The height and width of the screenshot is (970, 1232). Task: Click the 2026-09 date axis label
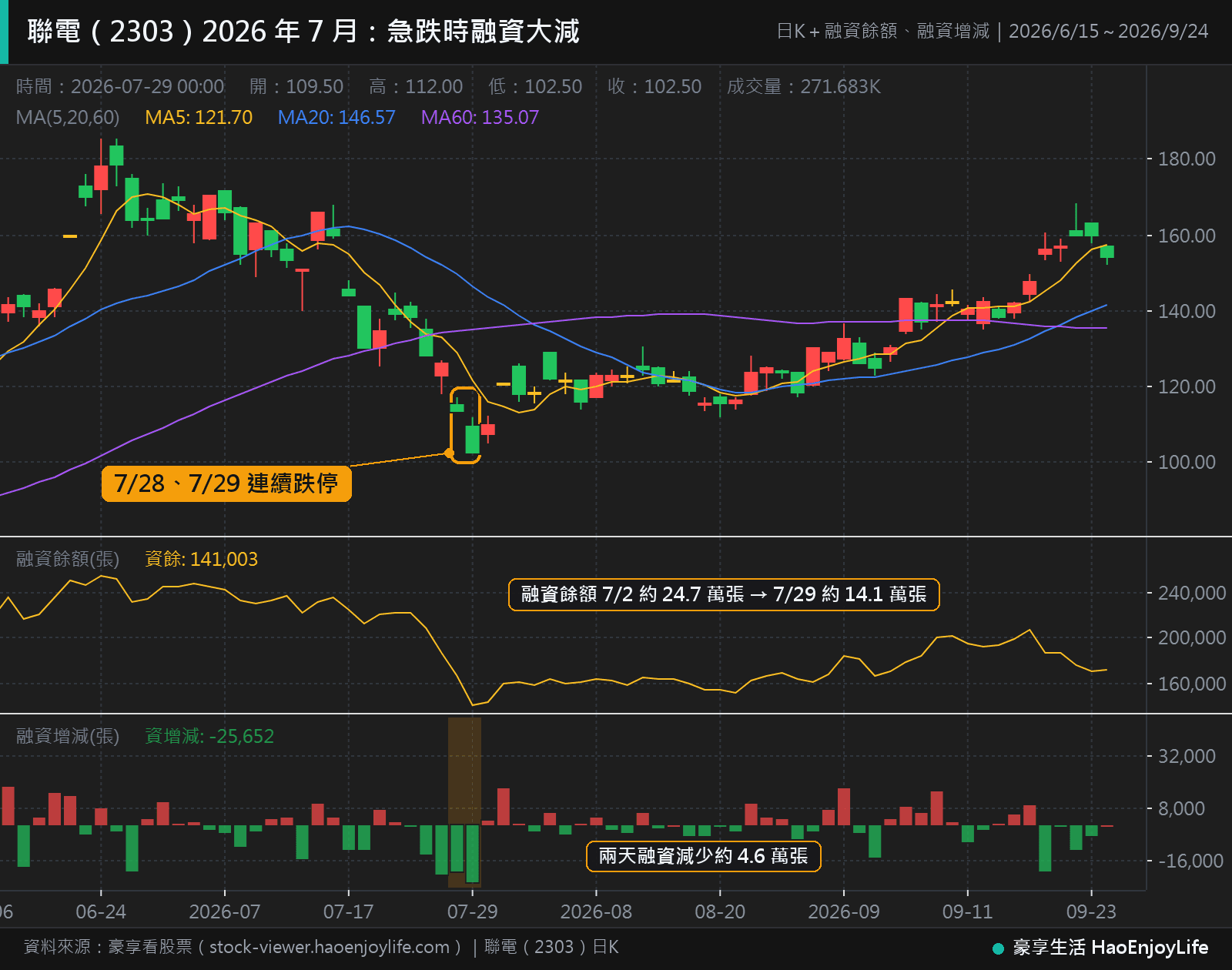tap(844, 912)
